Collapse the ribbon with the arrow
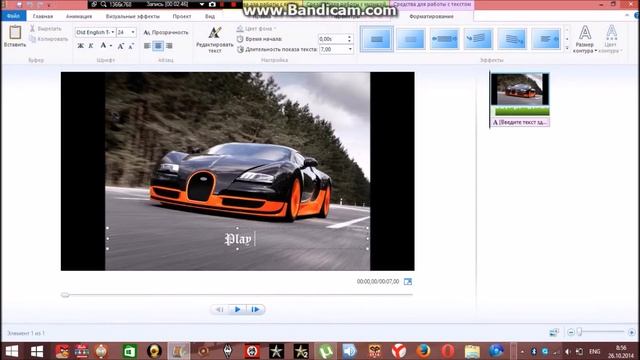Screen dimensions: 640x360 click(x=627, y=16)
